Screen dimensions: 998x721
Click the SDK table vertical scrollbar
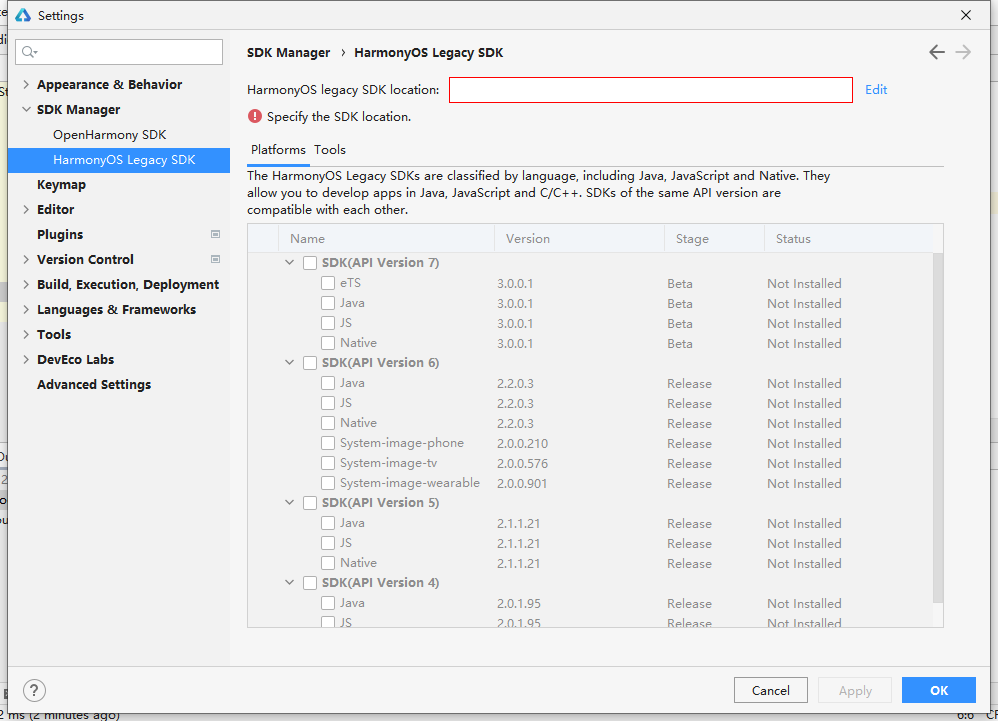pos(938,427)
